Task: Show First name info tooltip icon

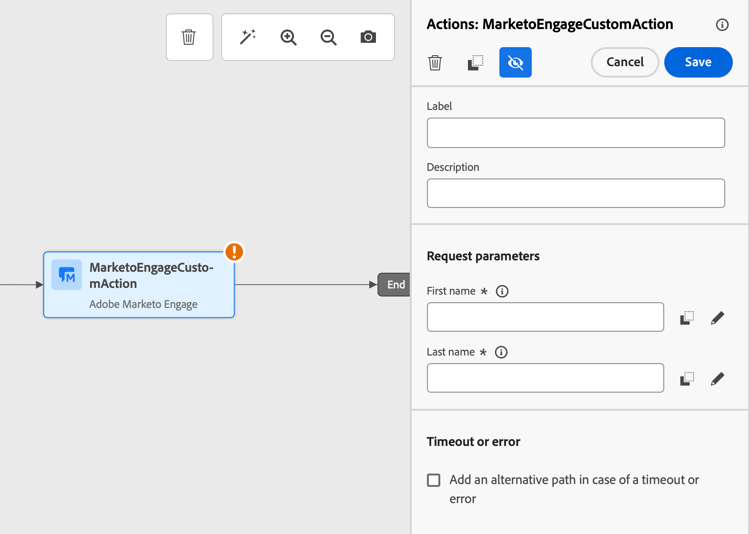Action: [x=502, y=291]
